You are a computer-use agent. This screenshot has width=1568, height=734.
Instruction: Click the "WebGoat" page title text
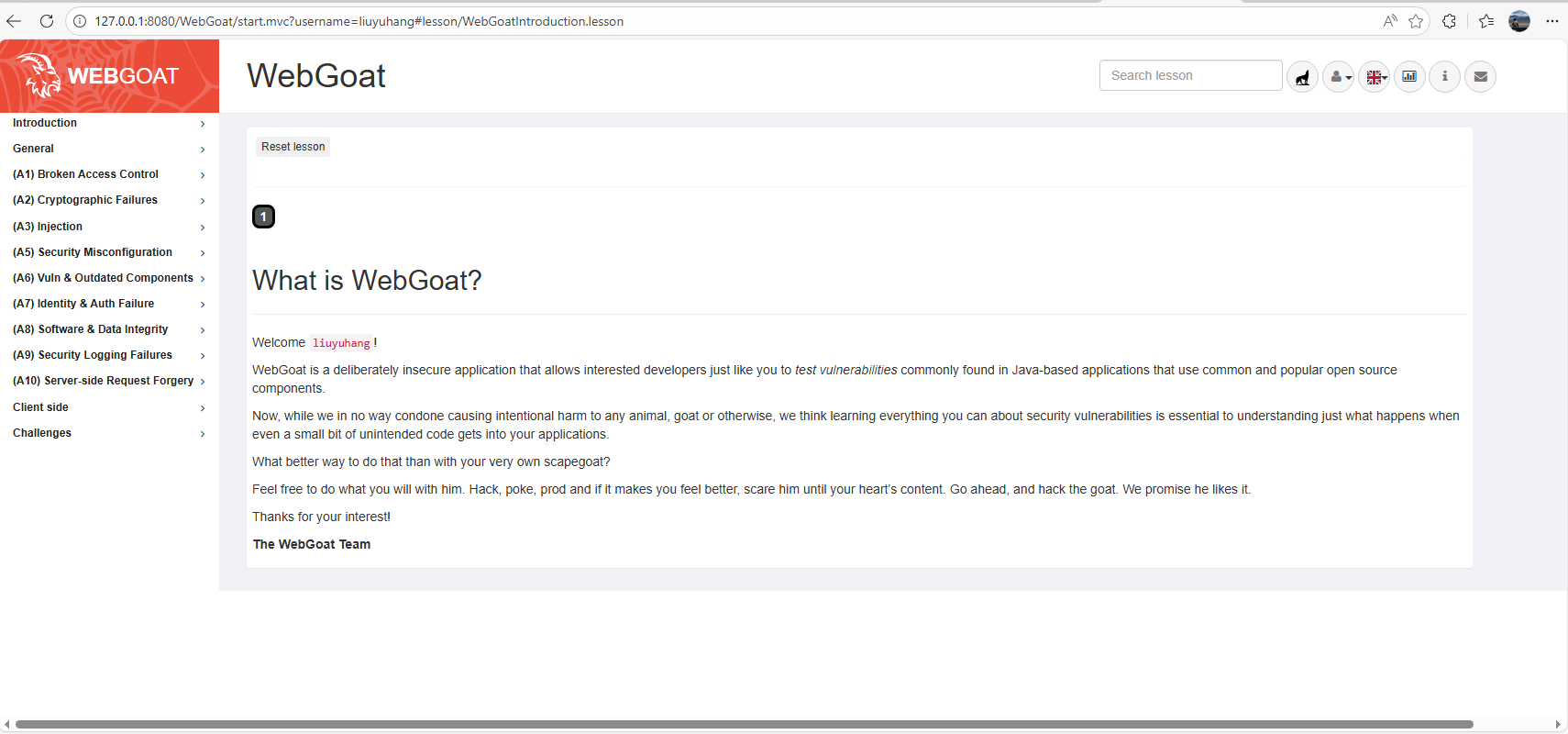tap(316, 76)
